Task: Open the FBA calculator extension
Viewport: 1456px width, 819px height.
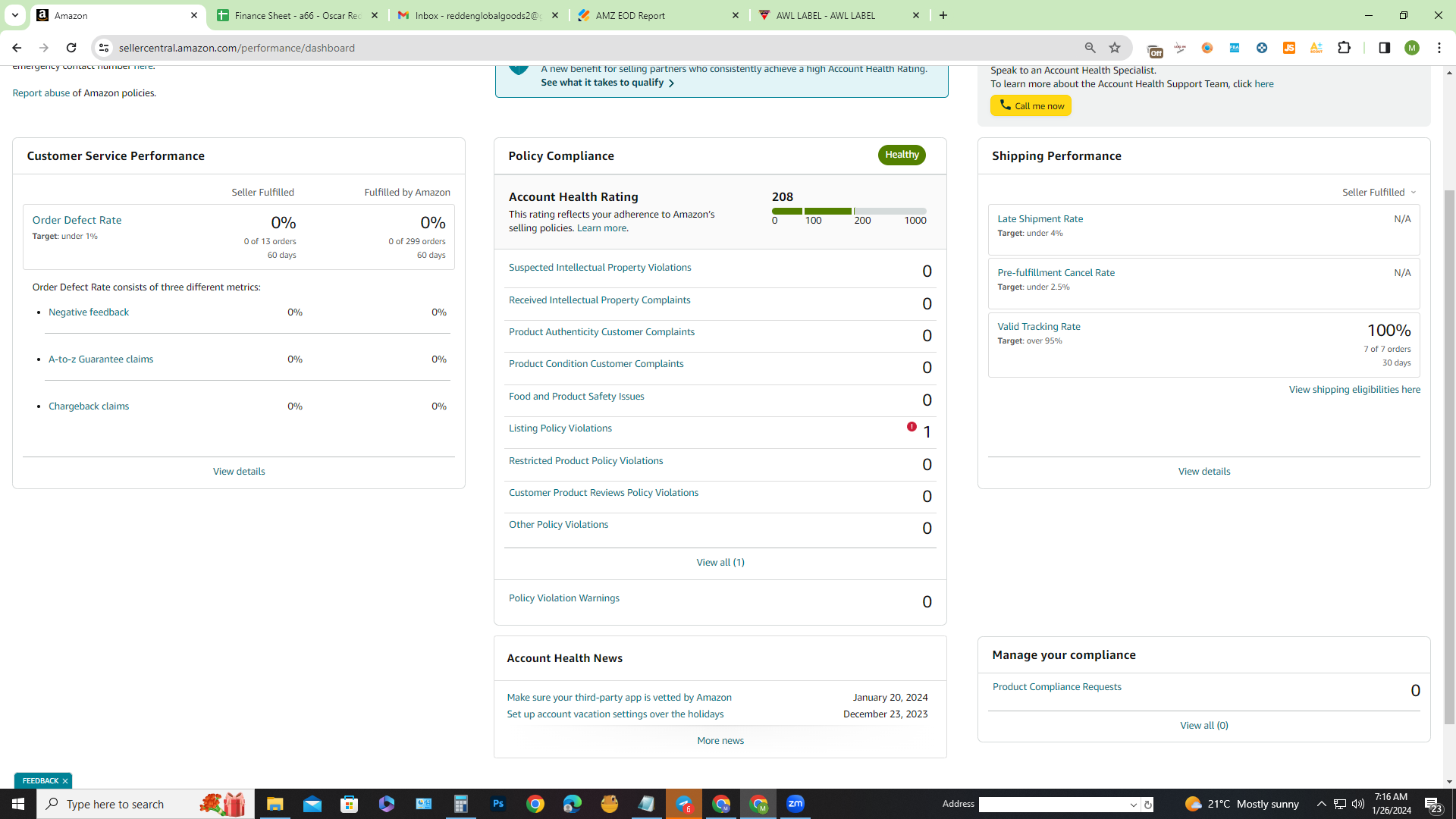Action: [1235, 48]
